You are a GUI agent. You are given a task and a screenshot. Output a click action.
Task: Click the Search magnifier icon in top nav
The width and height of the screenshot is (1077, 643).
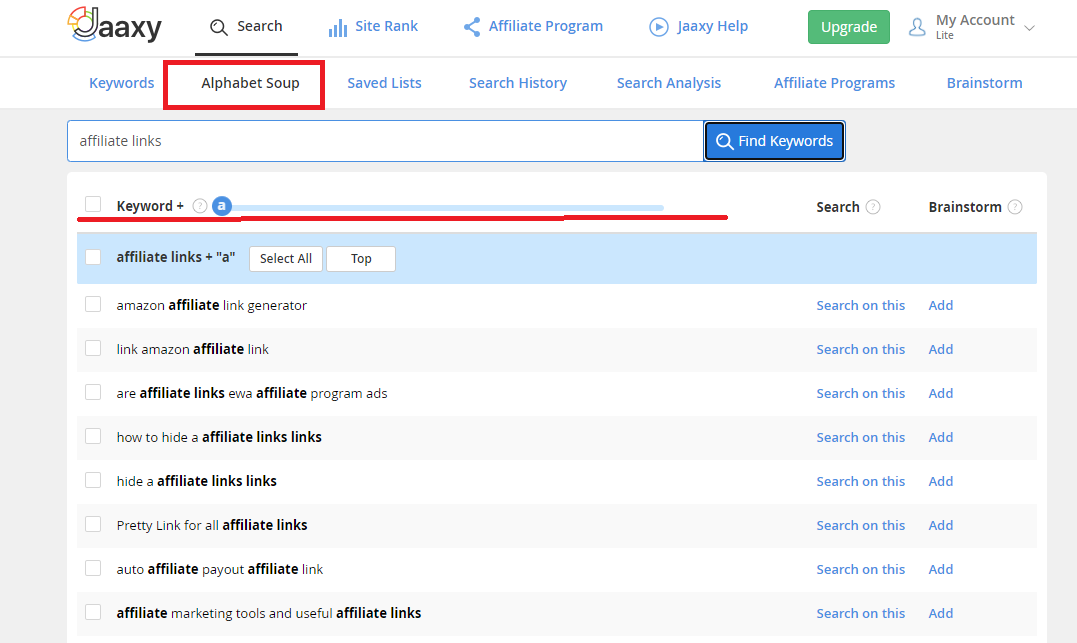(218, 27)
